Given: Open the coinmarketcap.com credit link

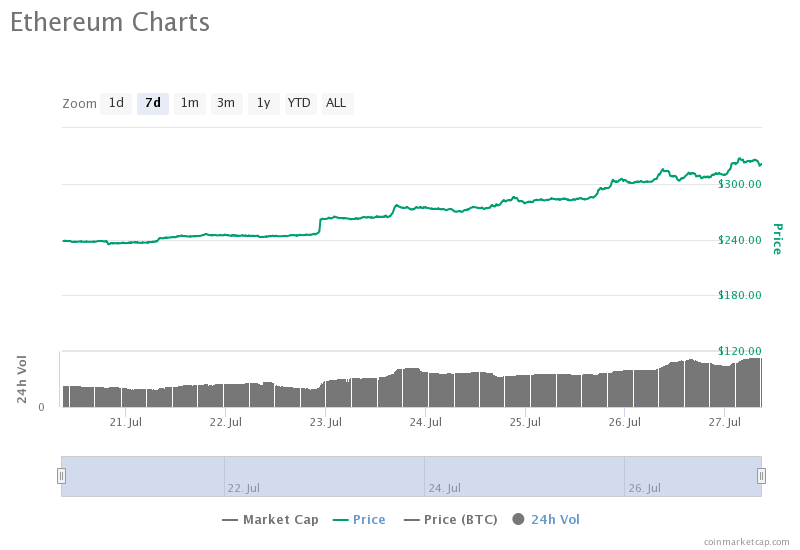Looking at the screenshot, I should click(746, 542).
